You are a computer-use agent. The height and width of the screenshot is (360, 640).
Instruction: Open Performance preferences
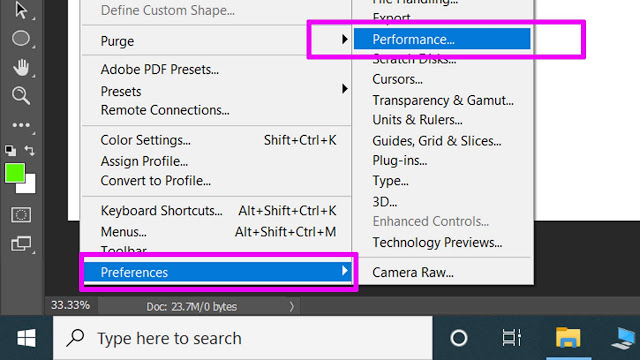pyautogui.click(x=442, y=39)
